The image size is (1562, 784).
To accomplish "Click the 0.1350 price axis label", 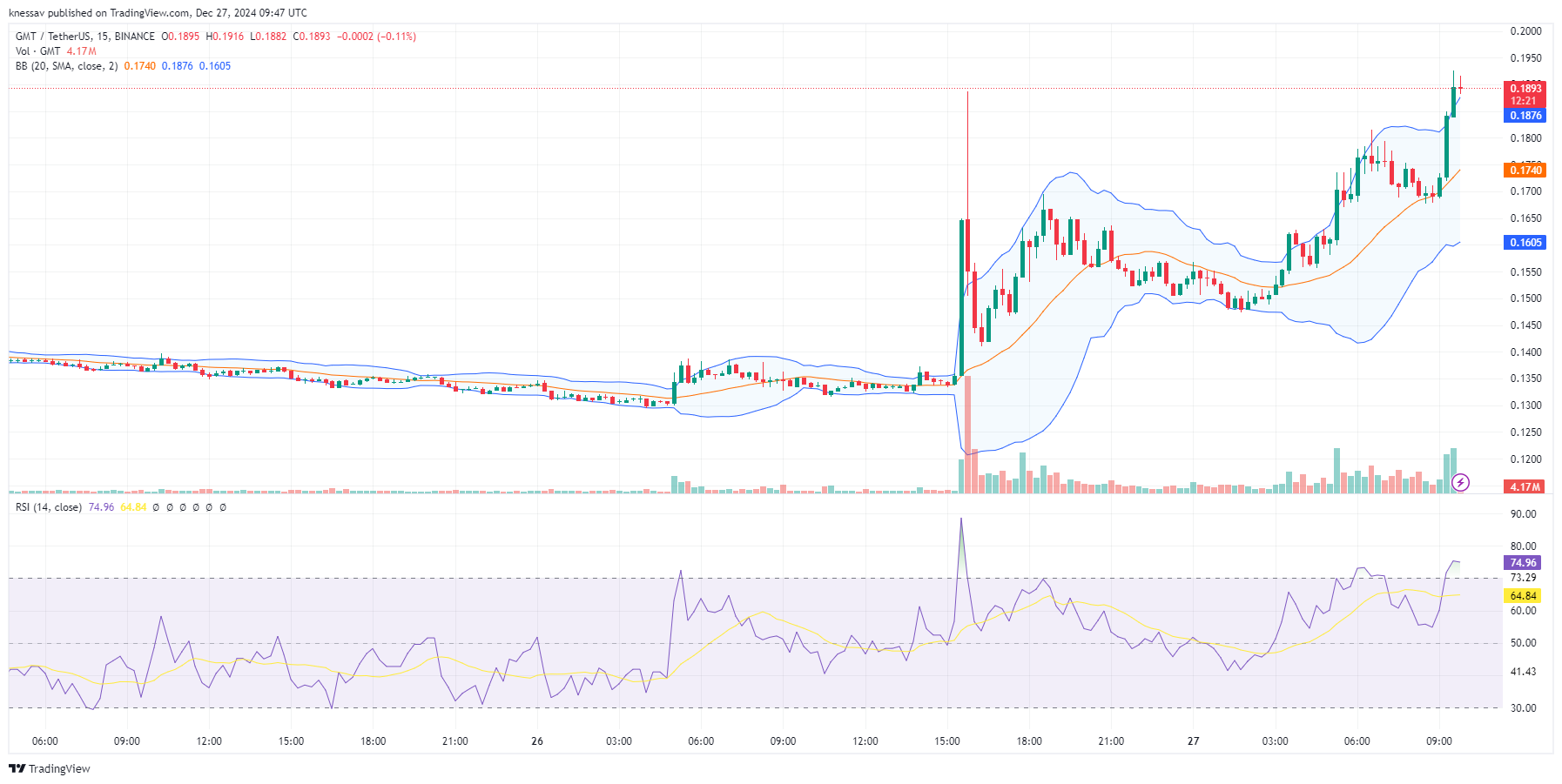I will pyautogui.click(x=1525, y=379).
